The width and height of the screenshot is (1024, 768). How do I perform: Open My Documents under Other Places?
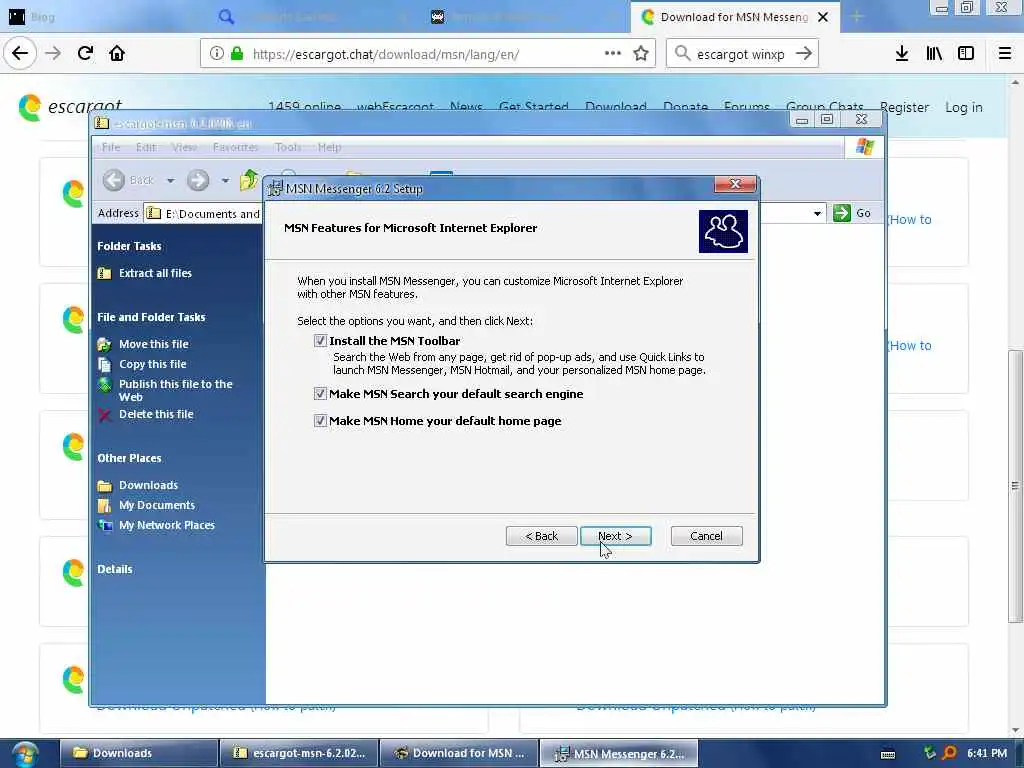tap(157, 505)
